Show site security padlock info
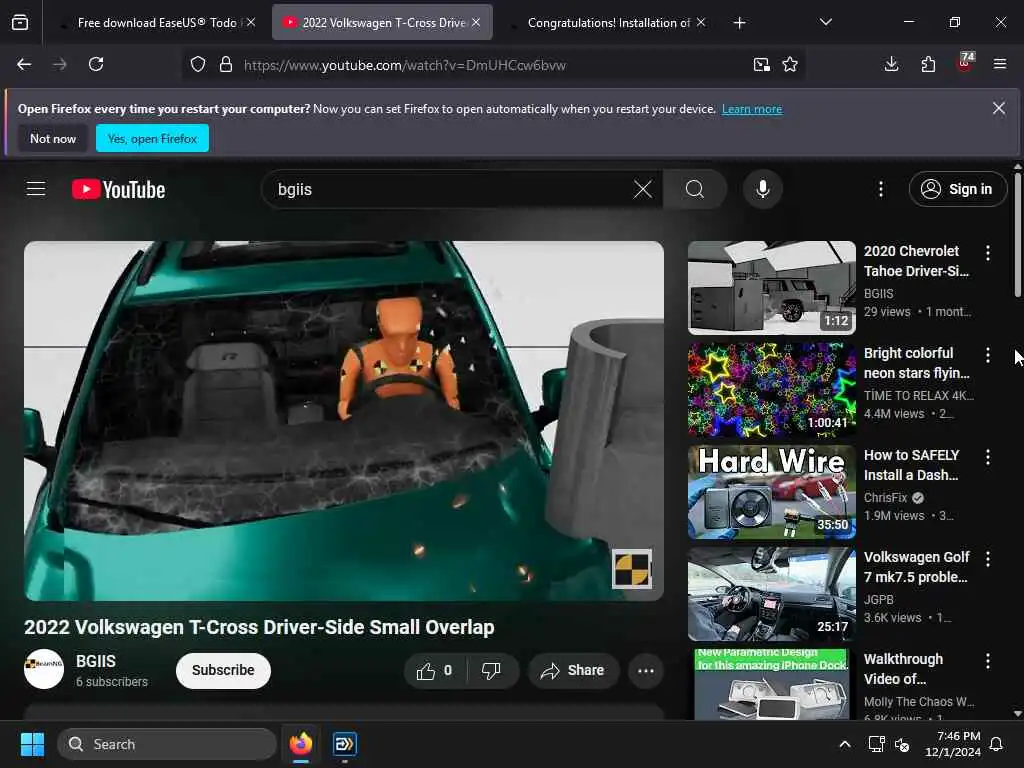Screen dimensions: 1024x768 [226, 65]
